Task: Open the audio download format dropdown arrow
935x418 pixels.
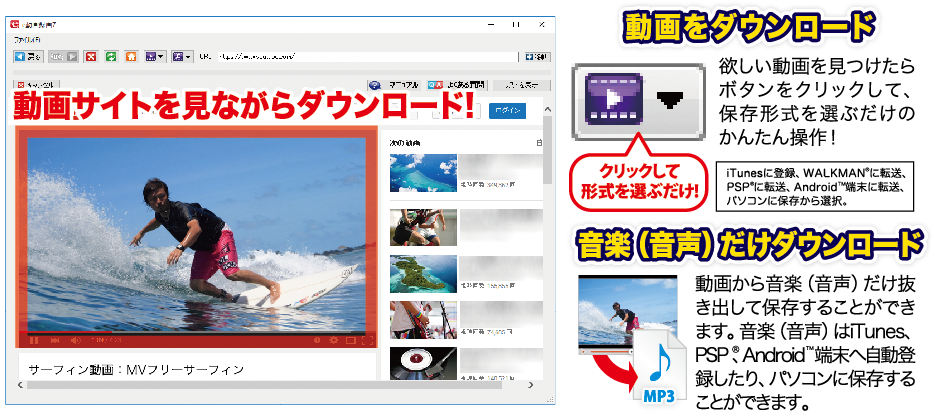Action: tap(189, 57)
